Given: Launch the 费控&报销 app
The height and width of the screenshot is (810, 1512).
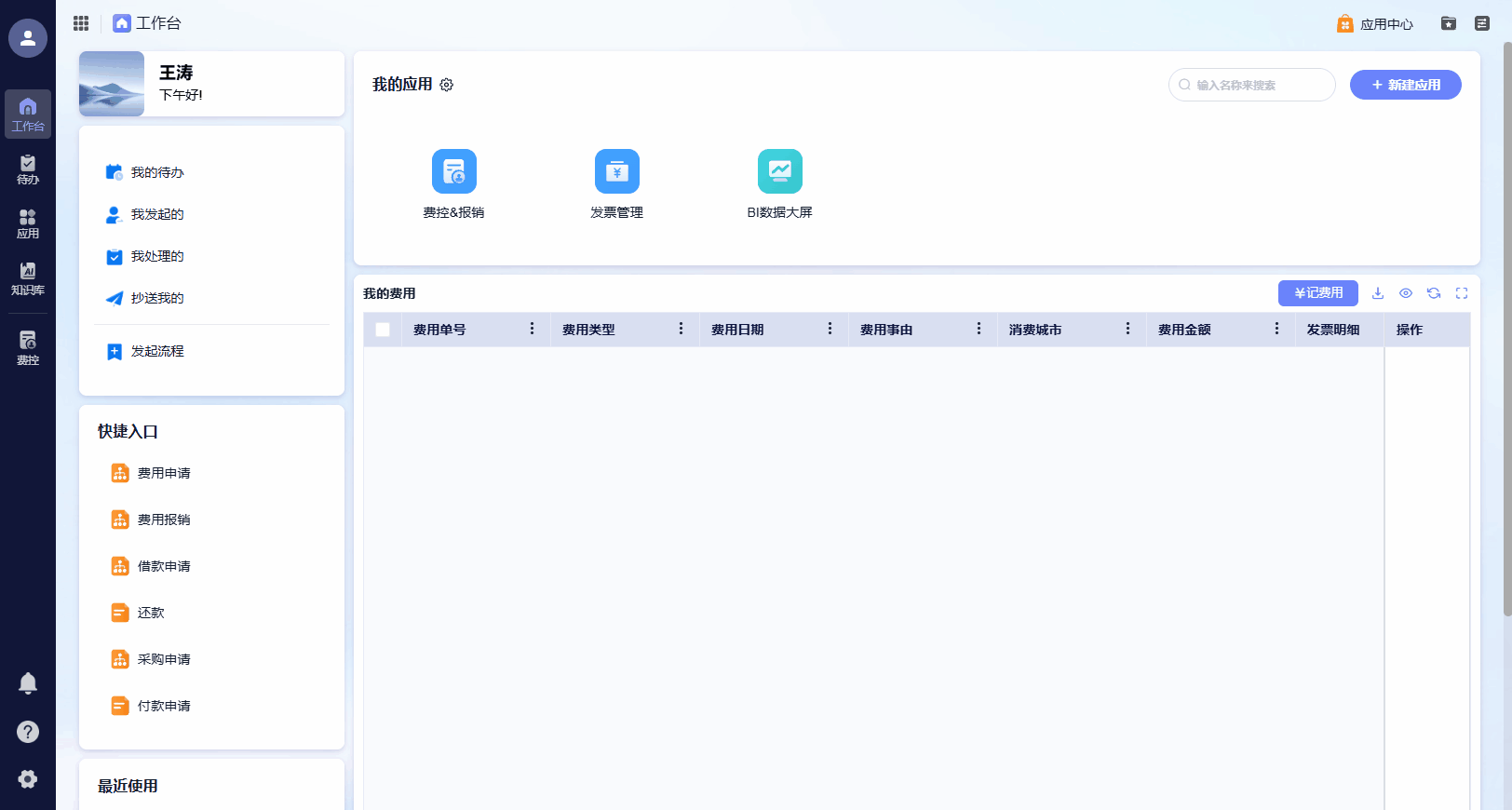Looking at the screenshot, I should click(x=454, y=184).
